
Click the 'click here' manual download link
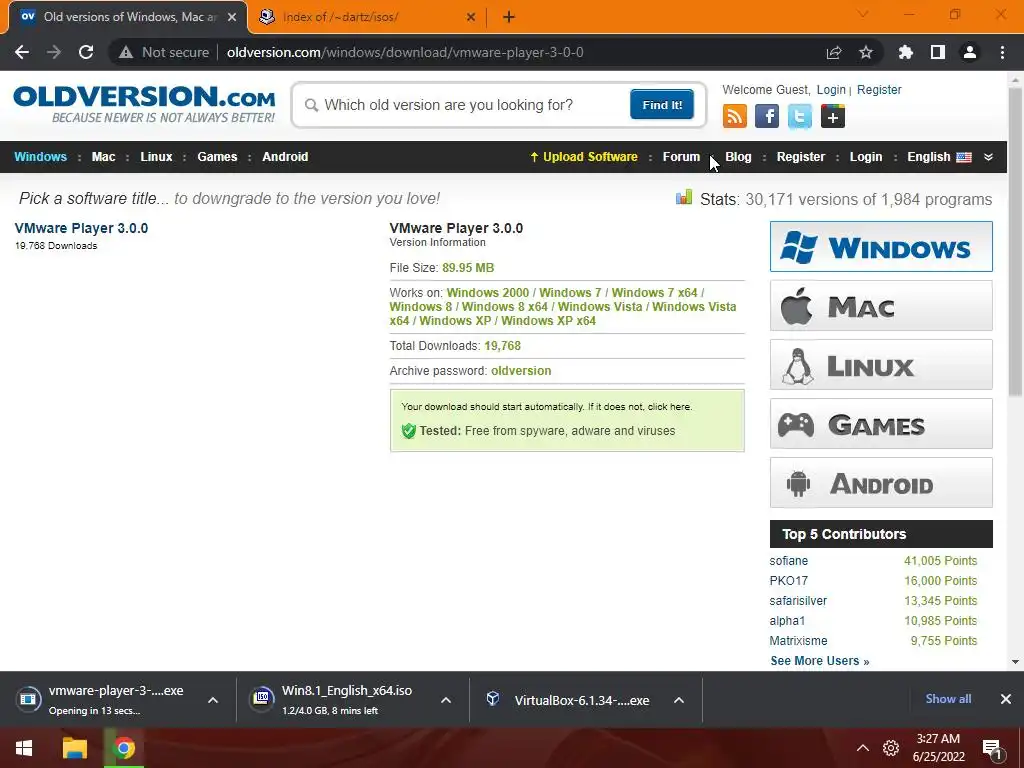pyautogui.click(x=669, y=406)
